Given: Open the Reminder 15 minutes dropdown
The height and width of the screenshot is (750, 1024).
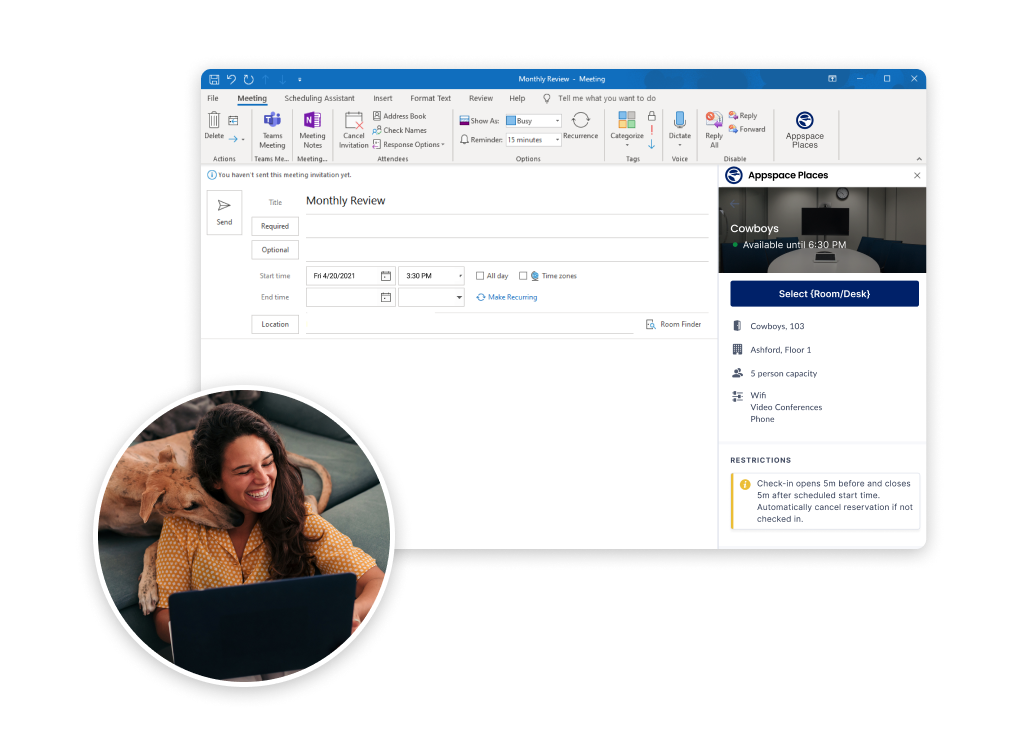Looking at the screenshot, I should 556,140.
